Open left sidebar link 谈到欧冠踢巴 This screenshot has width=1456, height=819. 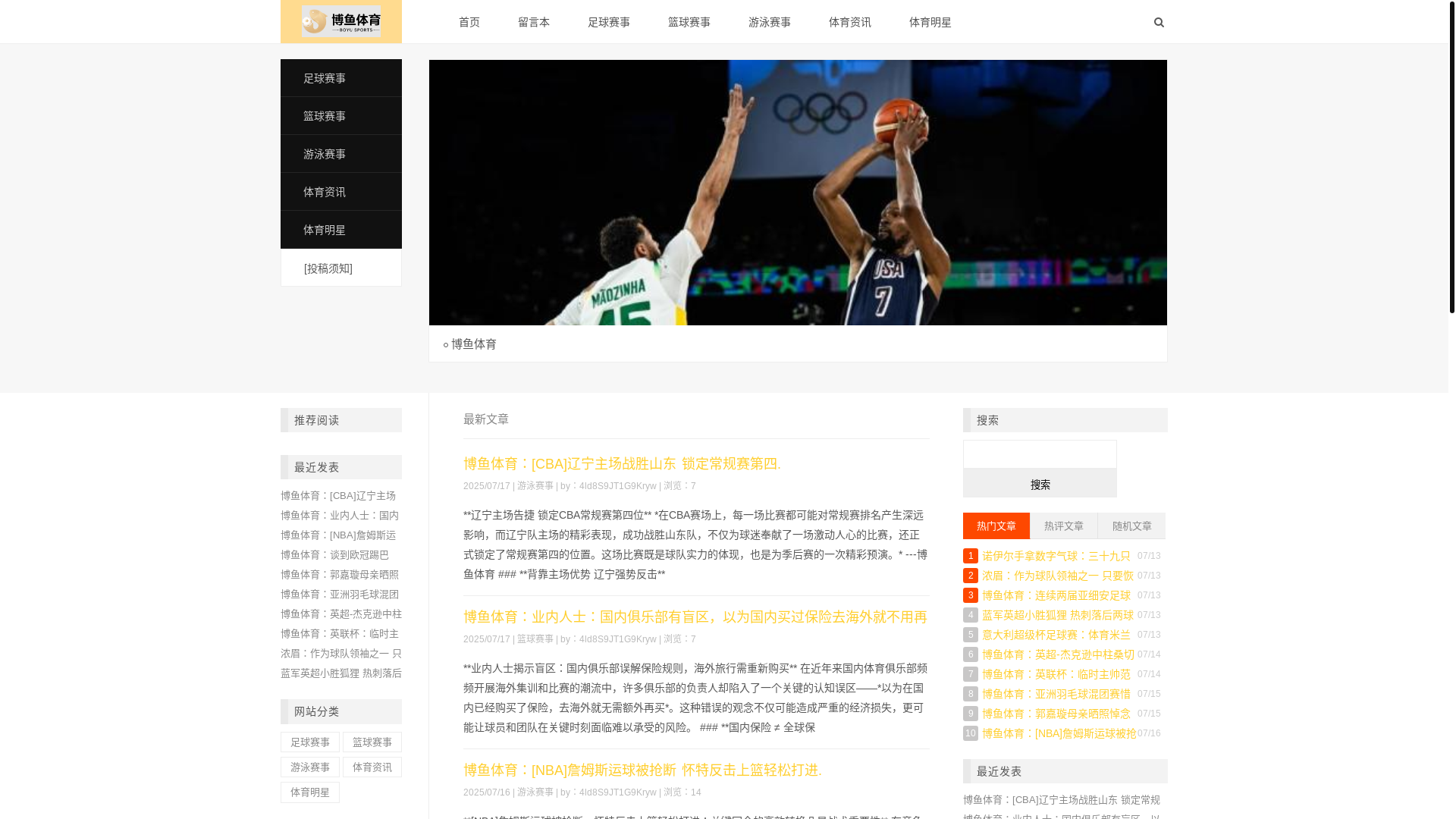tap(334, 554)
